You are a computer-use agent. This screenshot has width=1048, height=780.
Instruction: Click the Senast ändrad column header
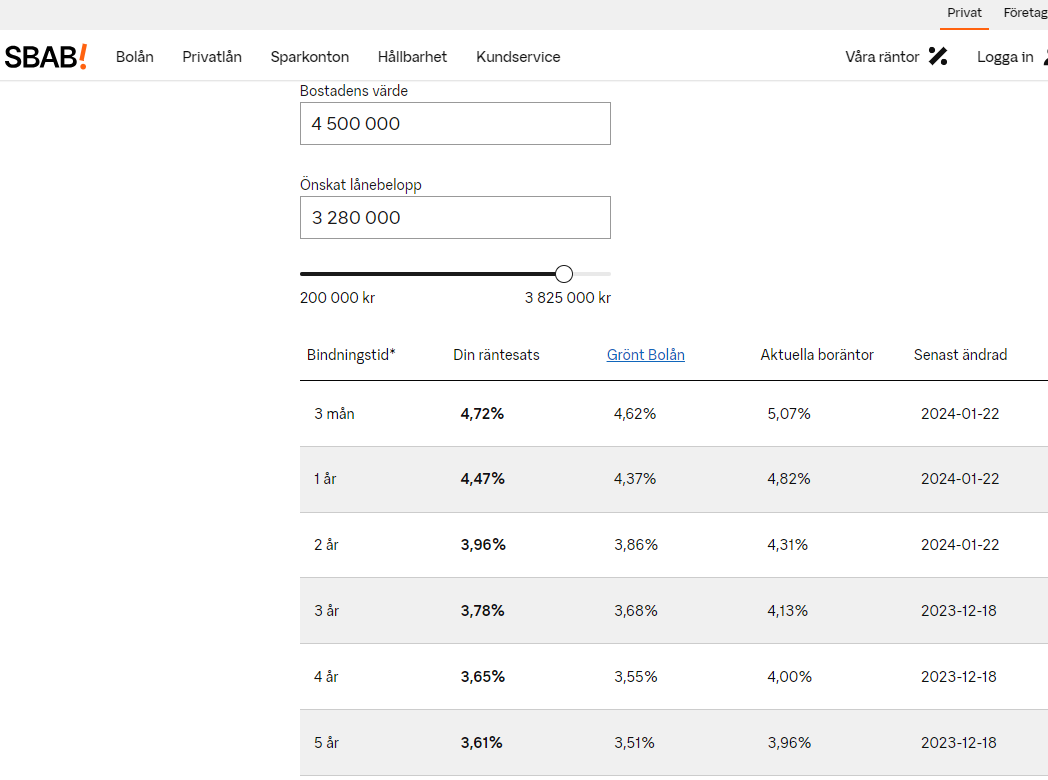[960, 355]
